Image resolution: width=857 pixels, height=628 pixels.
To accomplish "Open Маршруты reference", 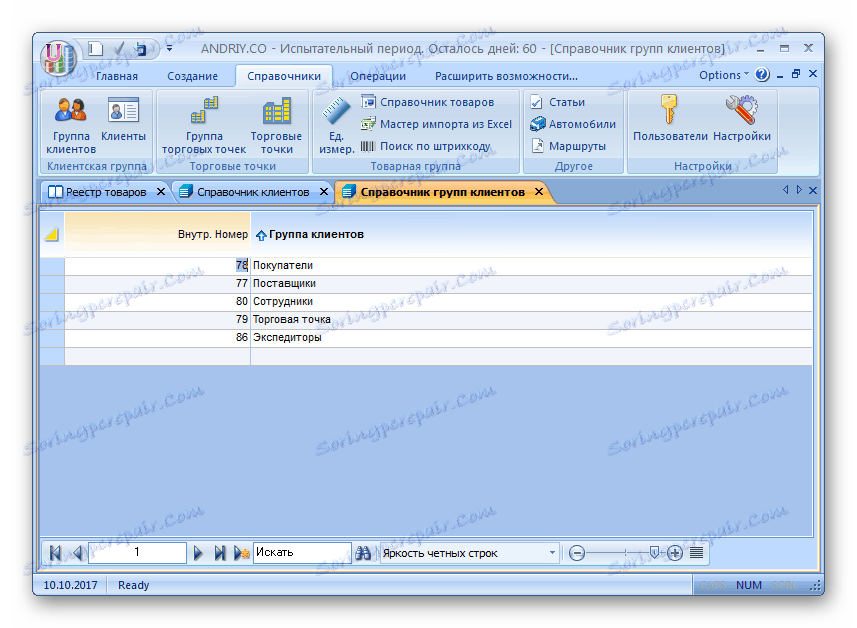I will click(568, 146).
